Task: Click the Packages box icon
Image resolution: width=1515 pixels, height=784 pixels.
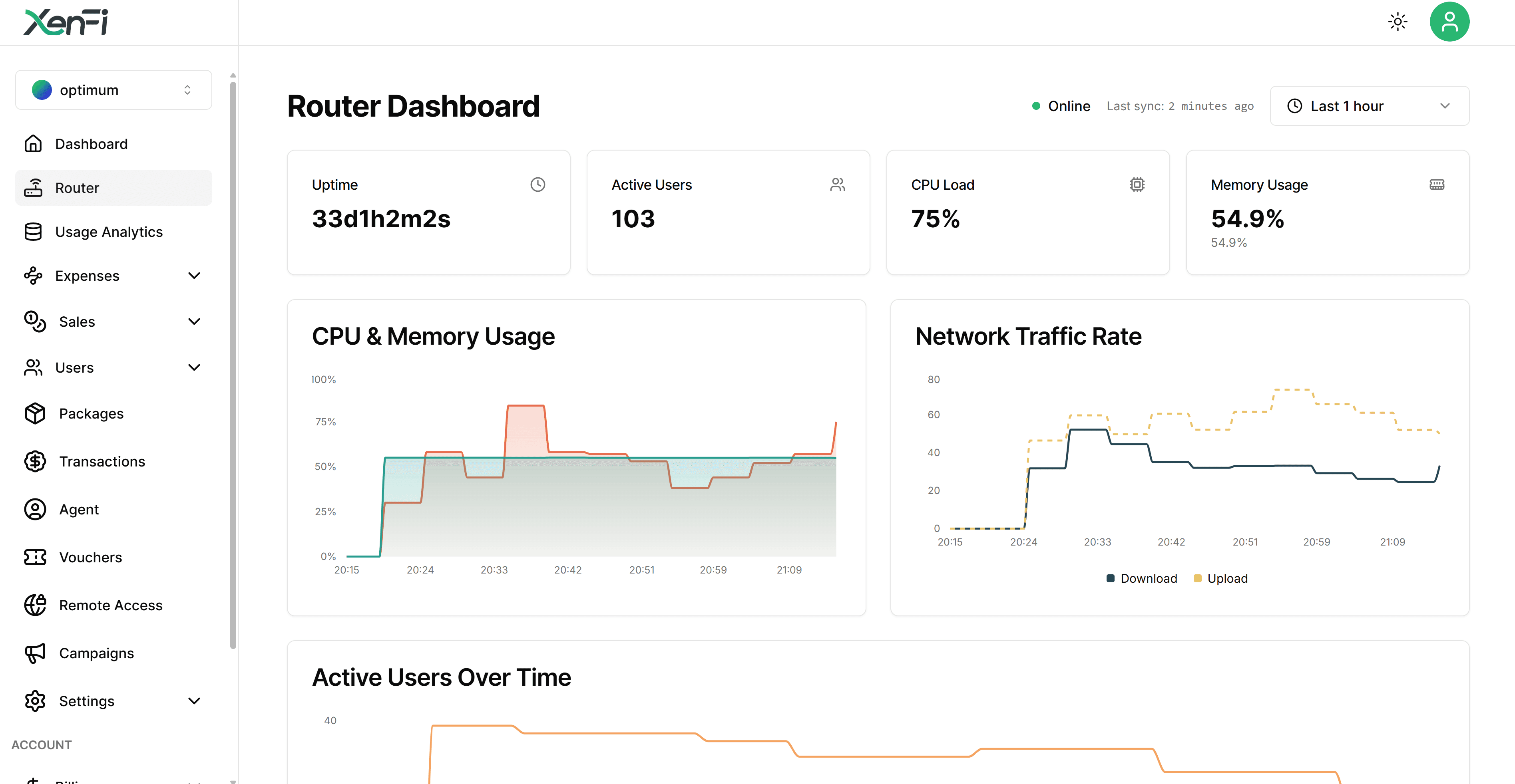Action: (x=35, y=414)
